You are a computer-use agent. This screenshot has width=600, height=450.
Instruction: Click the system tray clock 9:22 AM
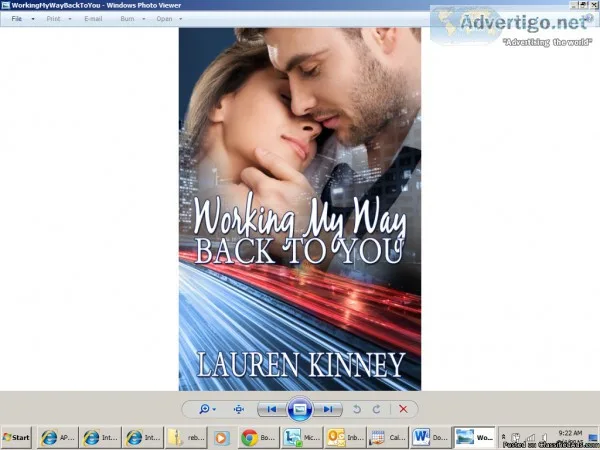click(x=570, y=433)
